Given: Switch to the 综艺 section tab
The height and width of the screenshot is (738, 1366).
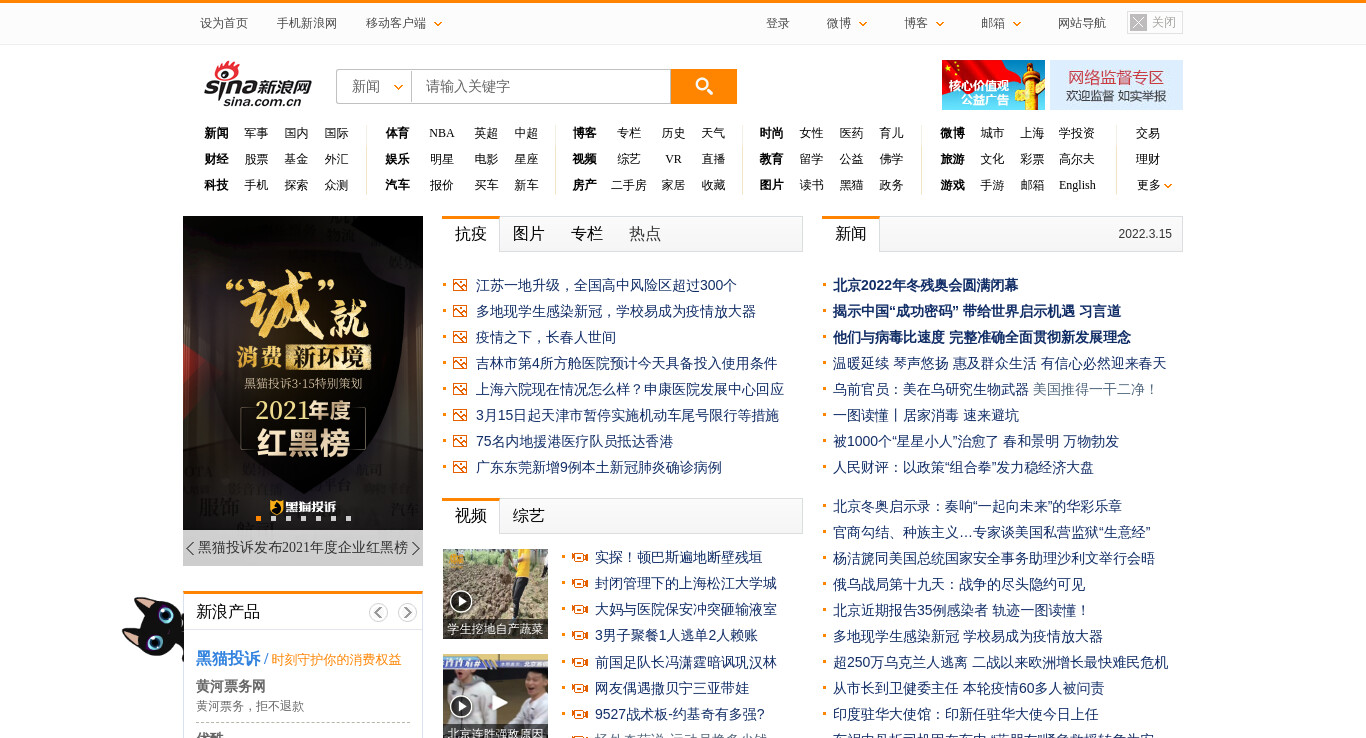Looking at the screenshot, I should 529,516.
